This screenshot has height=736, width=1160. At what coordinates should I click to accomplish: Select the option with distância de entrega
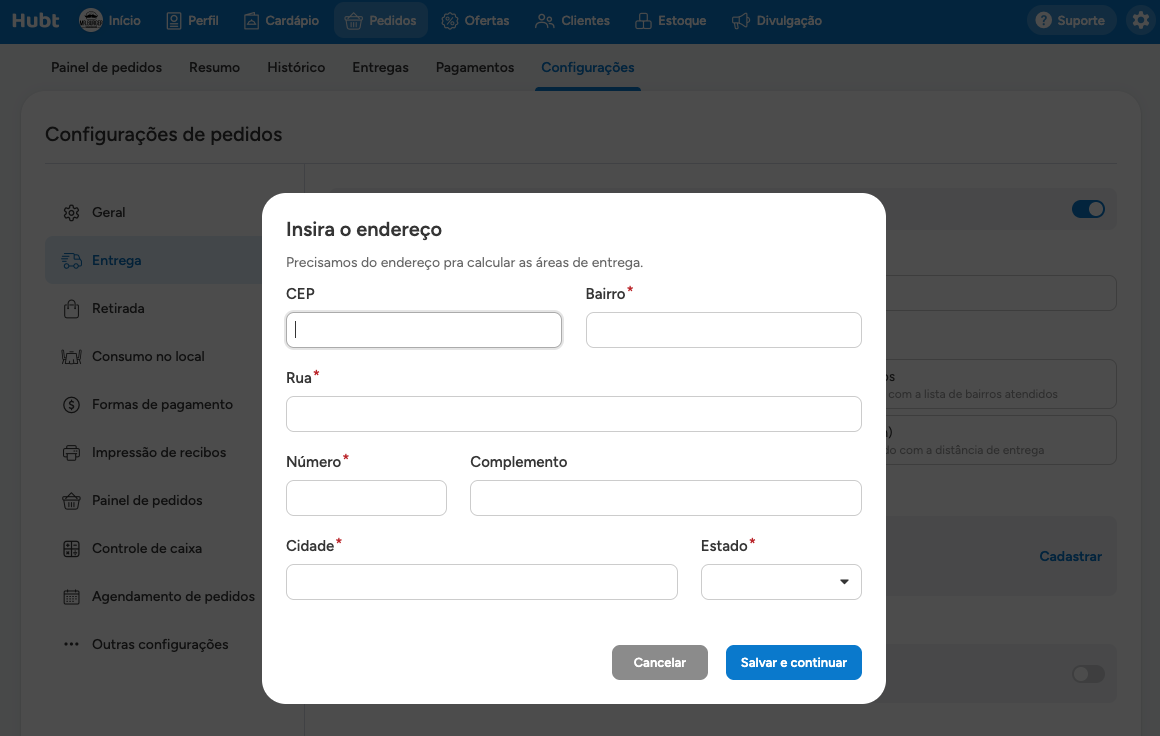(x=1000, y=440)
